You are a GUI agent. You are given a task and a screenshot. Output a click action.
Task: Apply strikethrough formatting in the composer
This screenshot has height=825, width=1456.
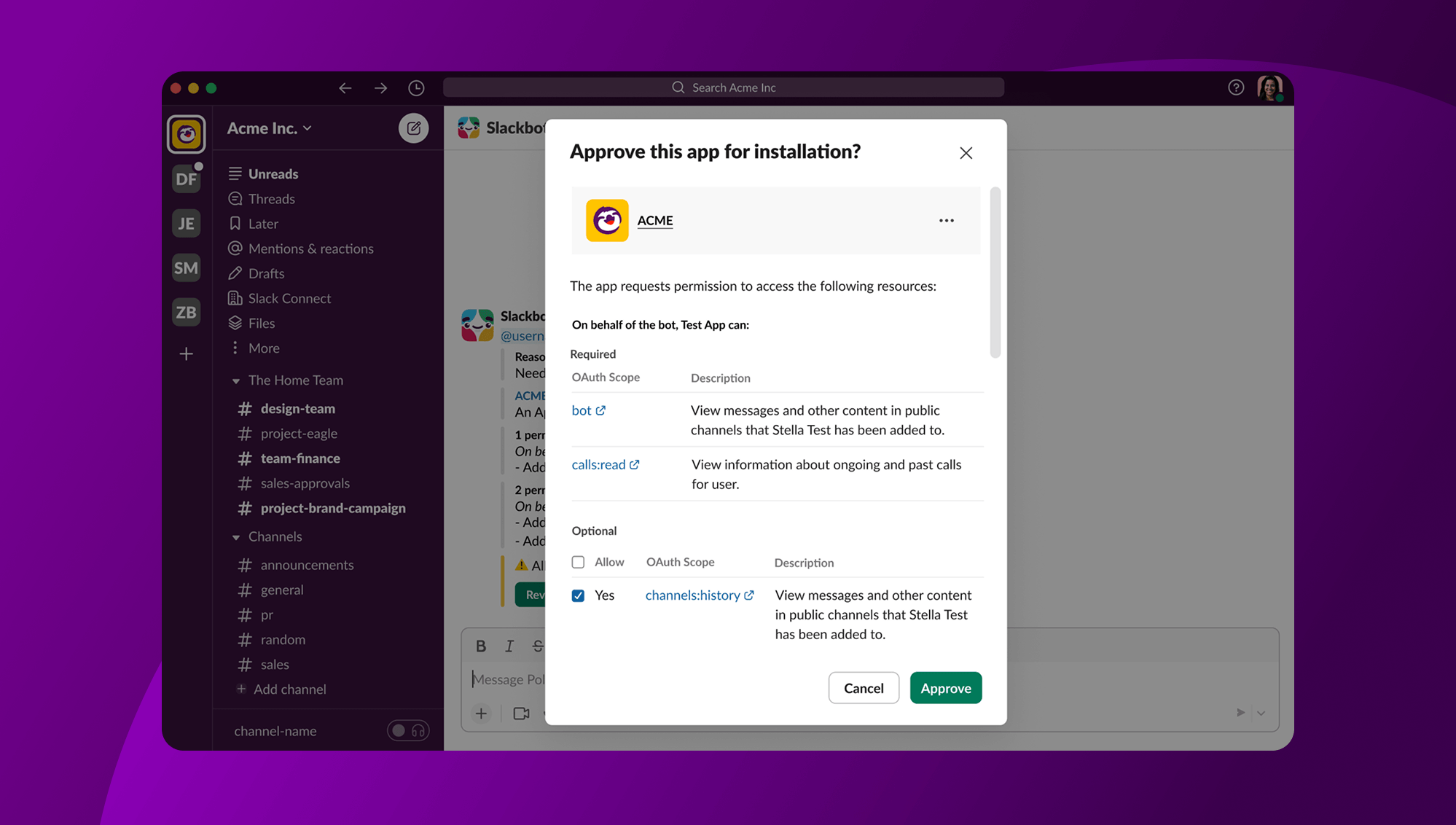click(537, 646)
